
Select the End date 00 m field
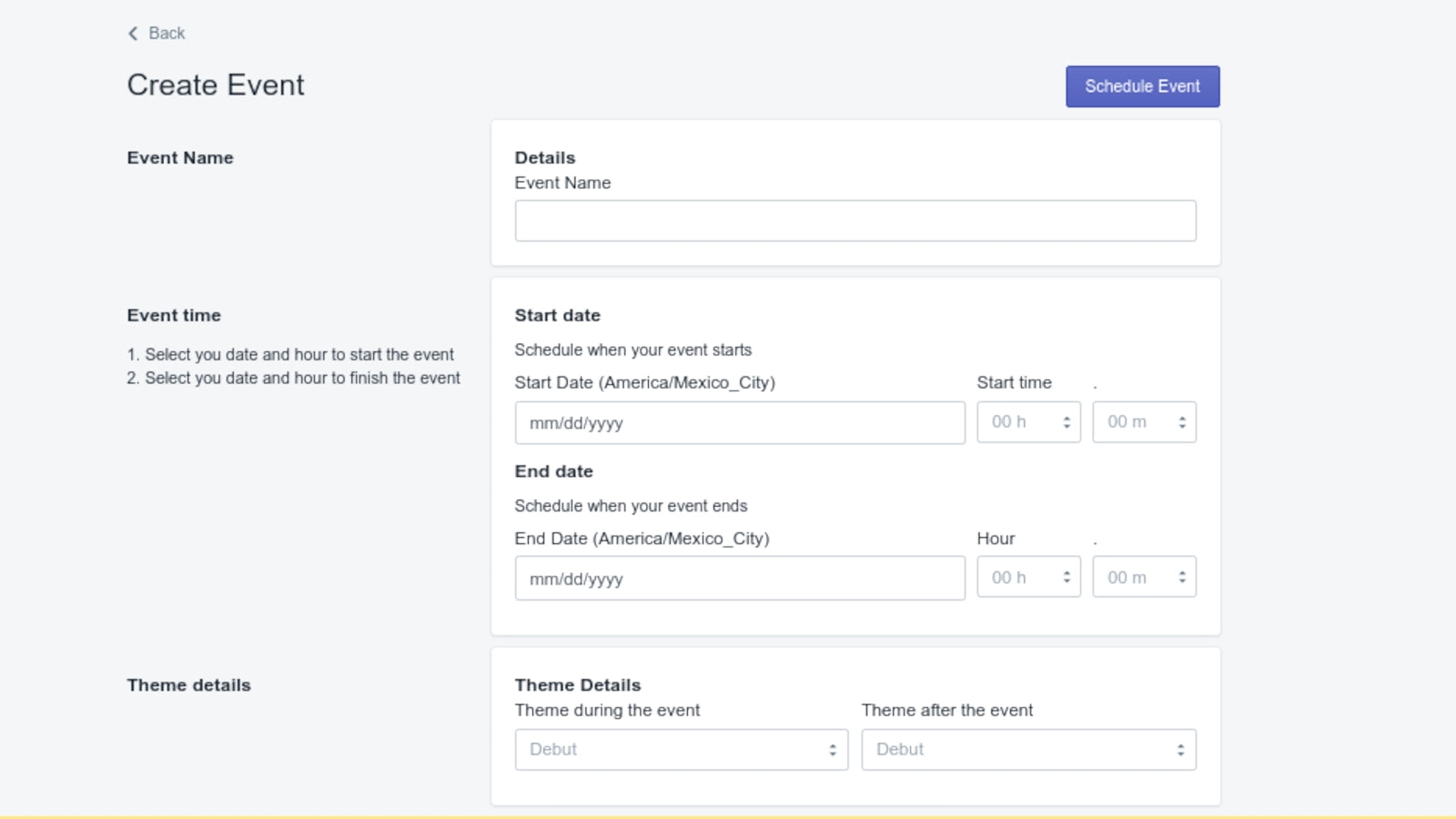click(x=1128, y=576)
